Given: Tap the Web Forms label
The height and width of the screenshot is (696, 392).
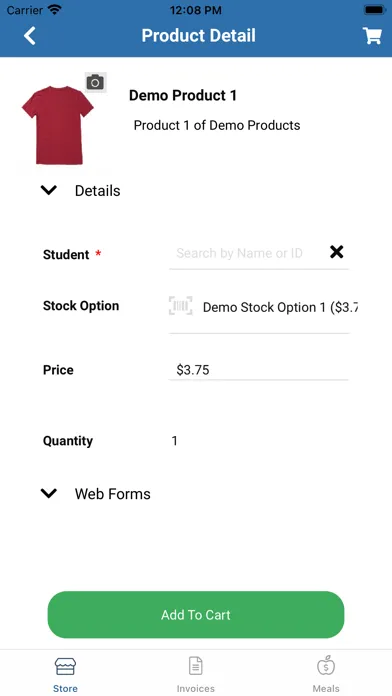Looking at the screenshot, I should [x=113, y=494].
